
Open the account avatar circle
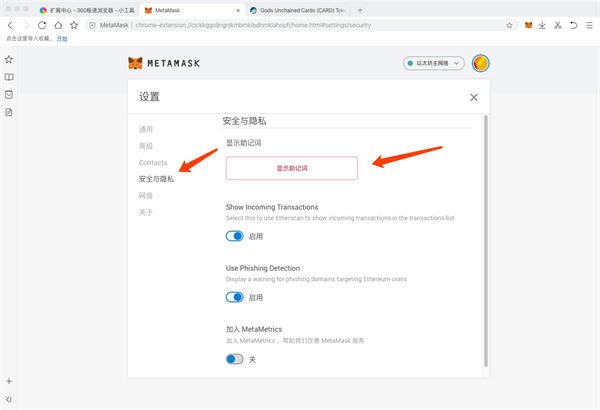pyautogui.click(x=481, y=63)
